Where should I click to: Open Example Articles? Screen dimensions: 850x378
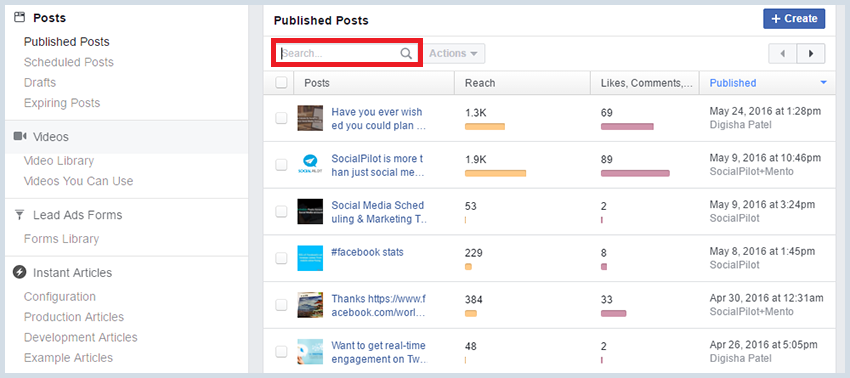pos(68,358)
